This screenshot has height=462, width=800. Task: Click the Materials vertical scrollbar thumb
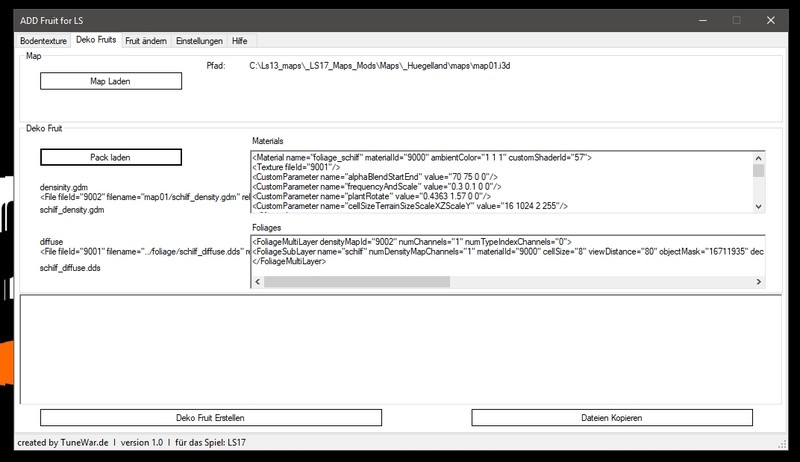tap(759, 171)
